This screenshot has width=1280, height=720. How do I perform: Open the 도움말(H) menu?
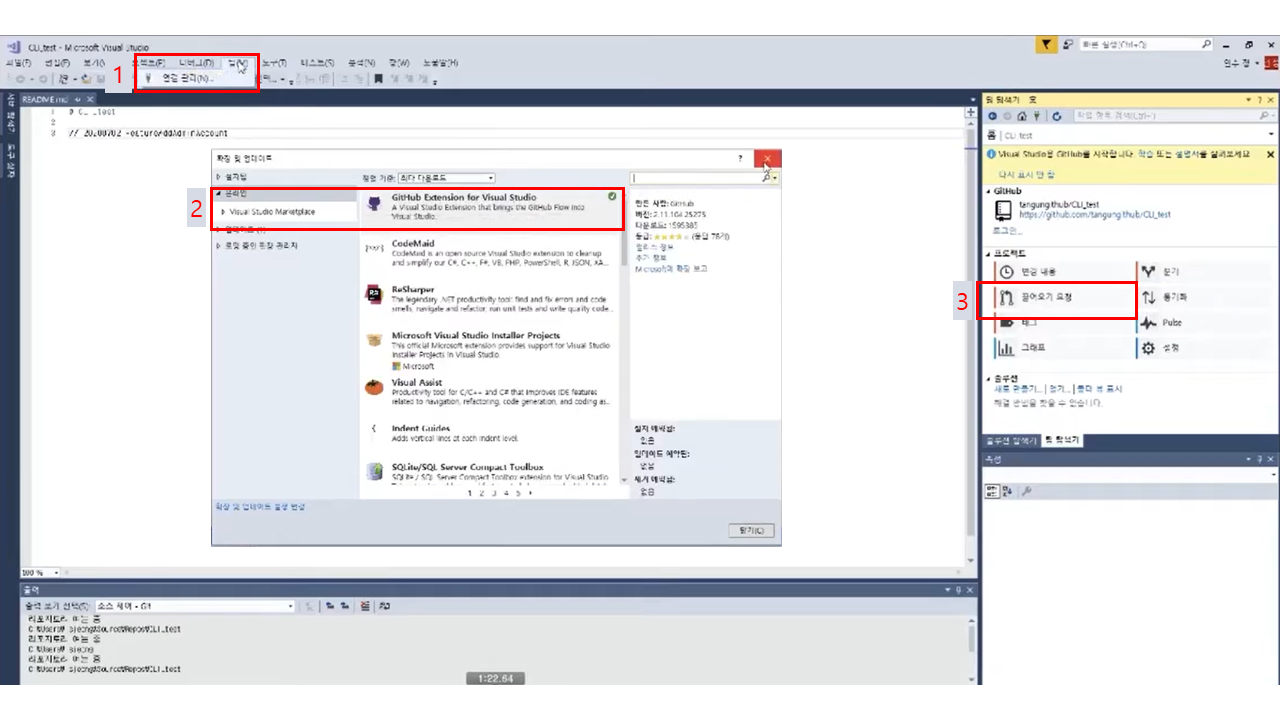440,63
